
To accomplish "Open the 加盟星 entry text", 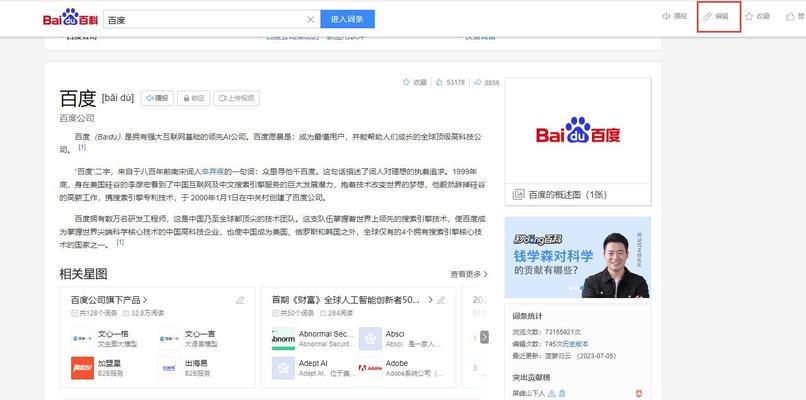I will click(109, 363).
